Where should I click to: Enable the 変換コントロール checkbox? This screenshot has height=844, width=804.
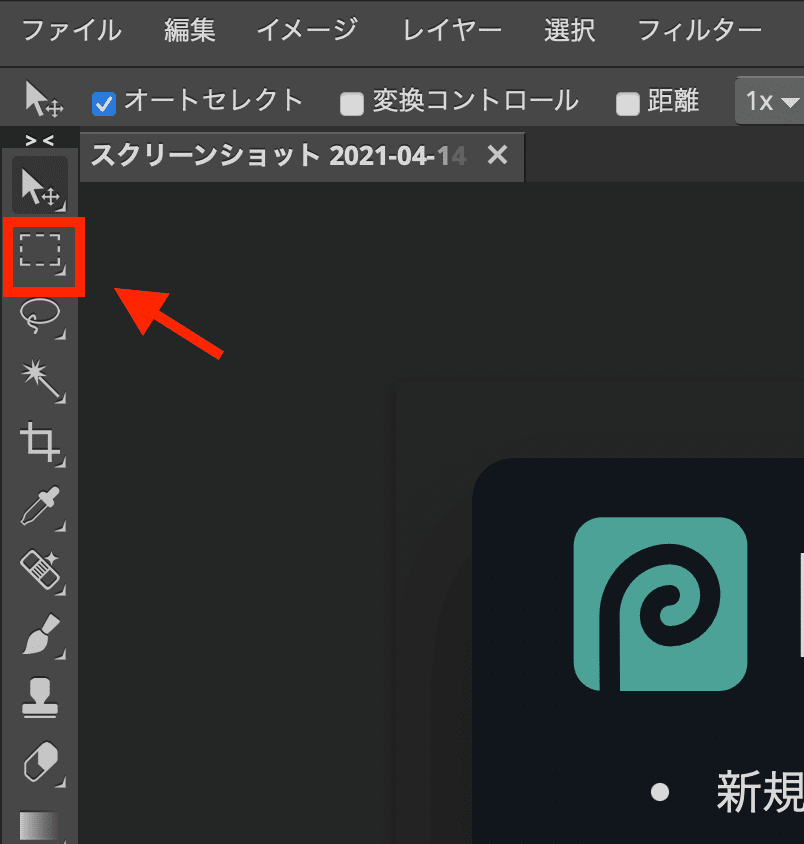click(x=351, y=102)
